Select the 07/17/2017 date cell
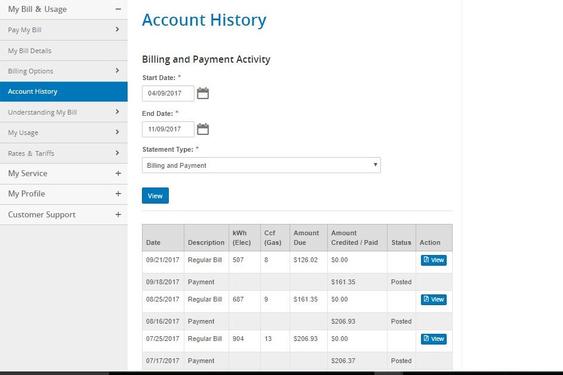563x375 pixels. click(162, 361)
